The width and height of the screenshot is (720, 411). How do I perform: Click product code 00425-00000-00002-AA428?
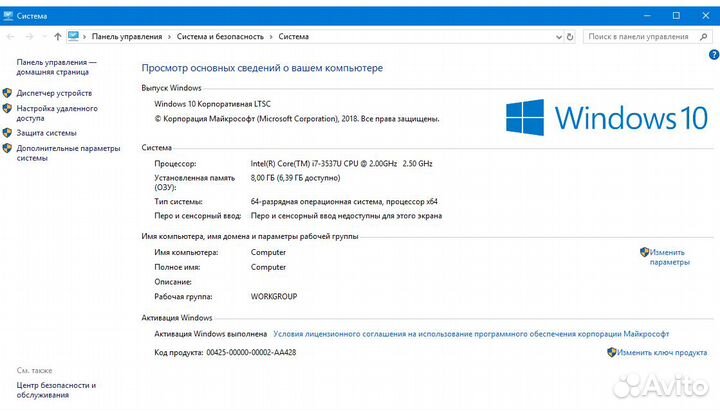pos(251,353)
